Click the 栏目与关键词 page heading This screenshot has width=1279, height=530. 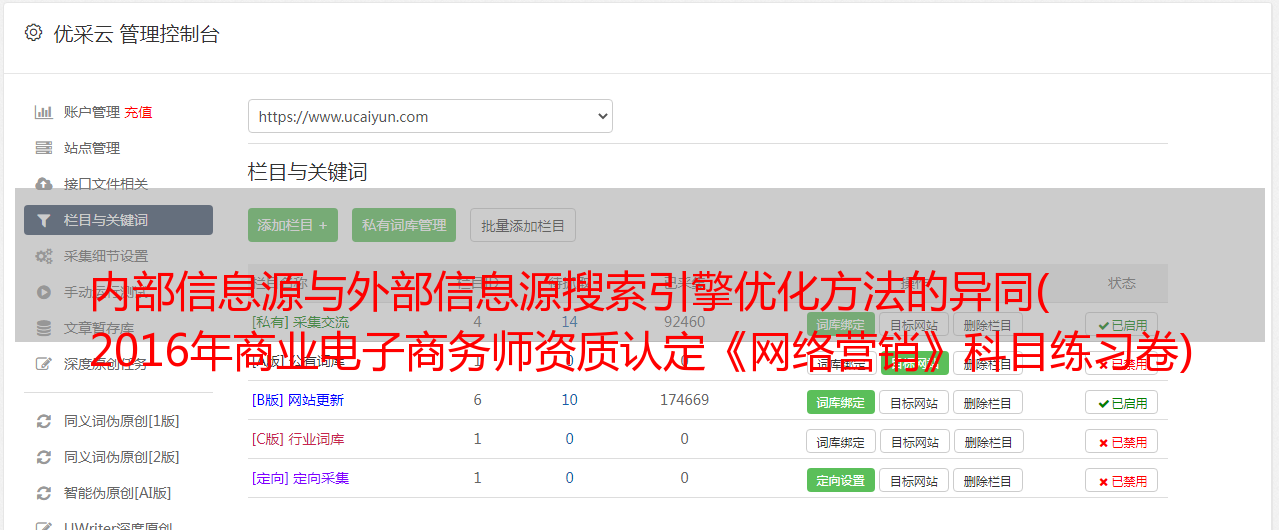click(308, 172)
